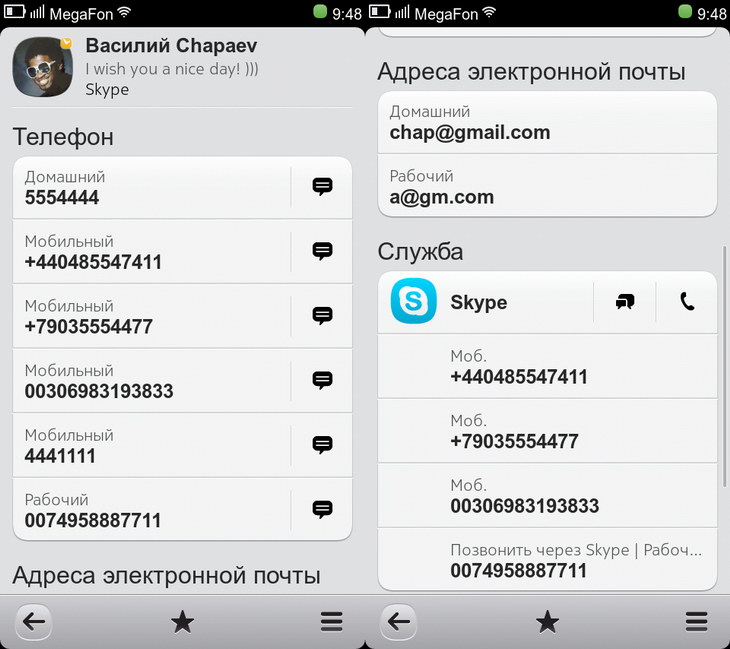The height and width of the screenshot is (649, 730).
Task: Tap MegaFon carrier in right status bar
Action: coord(446,14)
